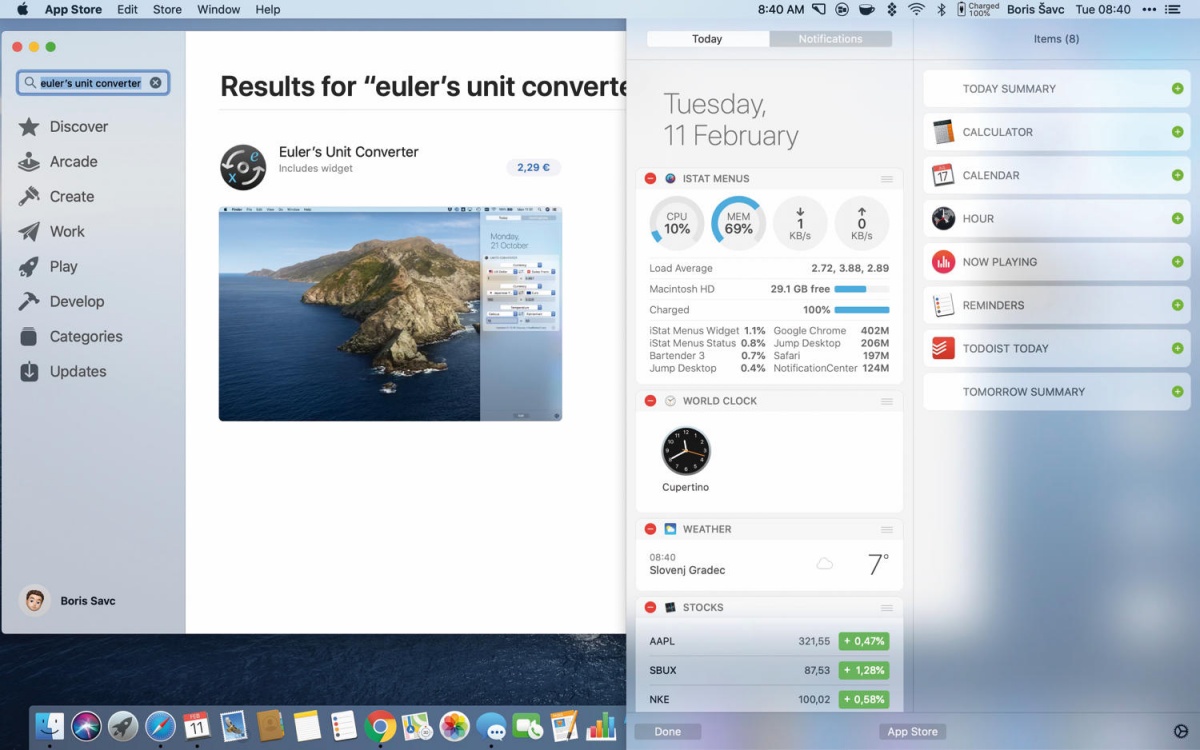Add the Calculator widget
The image size is (1200, 750).
point(1177,132)
